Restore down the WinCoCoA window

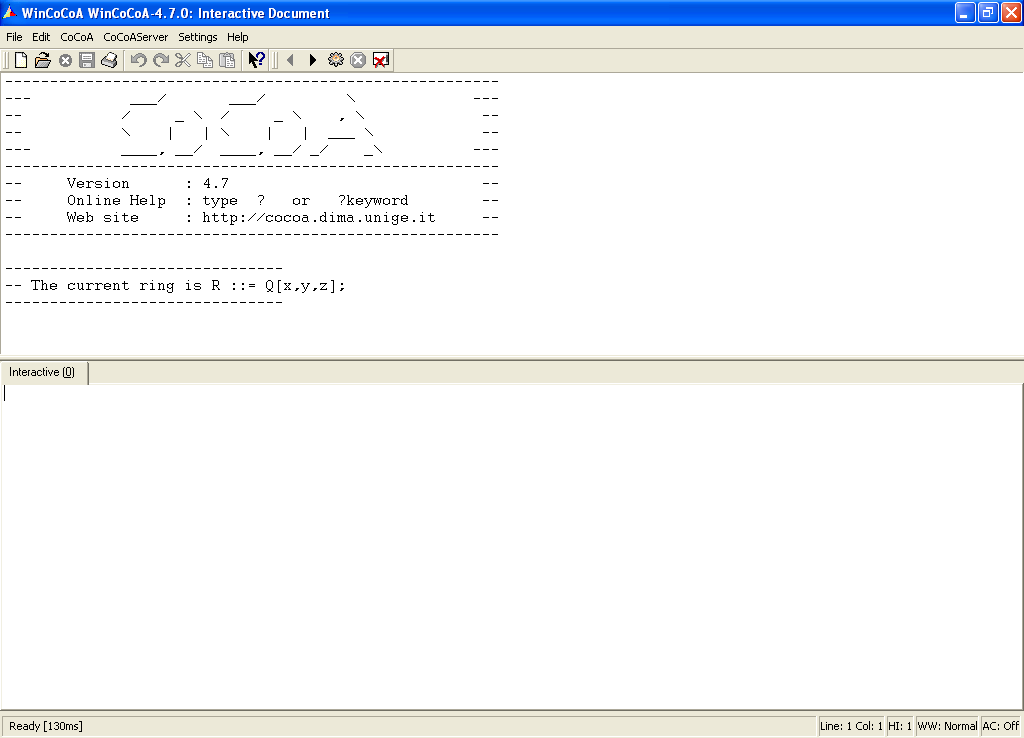coord(988,12)
